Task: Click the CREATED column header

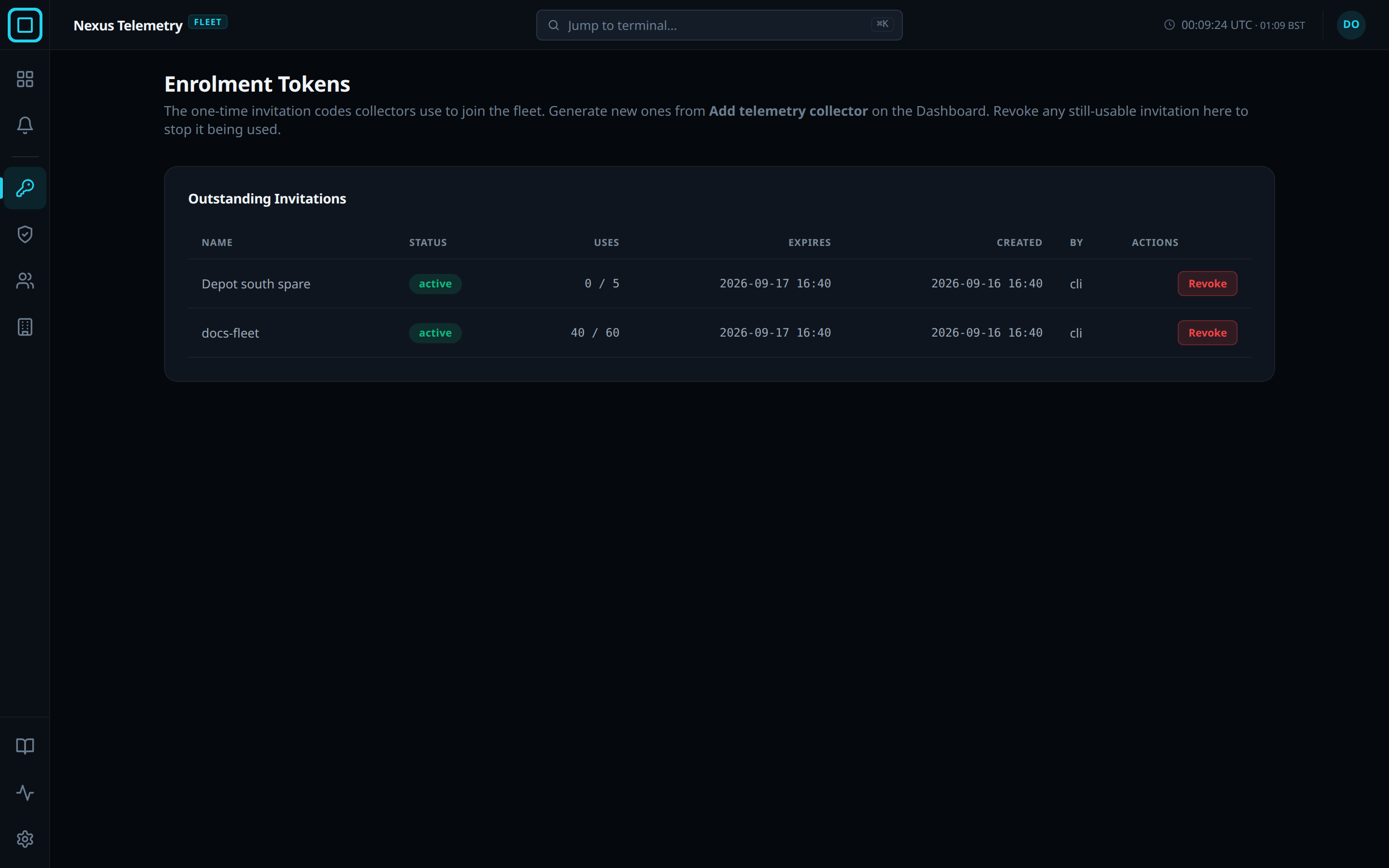Action: click(x=1020, y=242)
